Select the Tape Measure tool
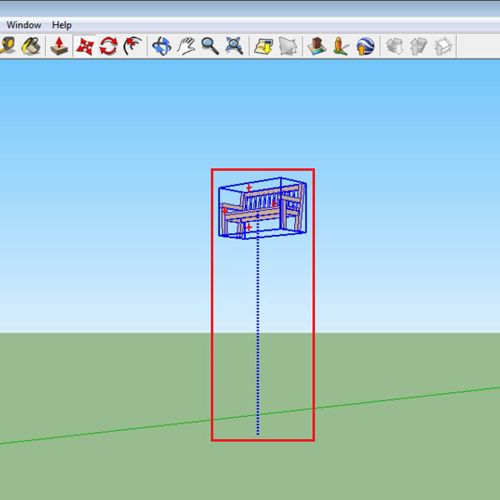This screenshot has height=500, width=500. (7, 46)
